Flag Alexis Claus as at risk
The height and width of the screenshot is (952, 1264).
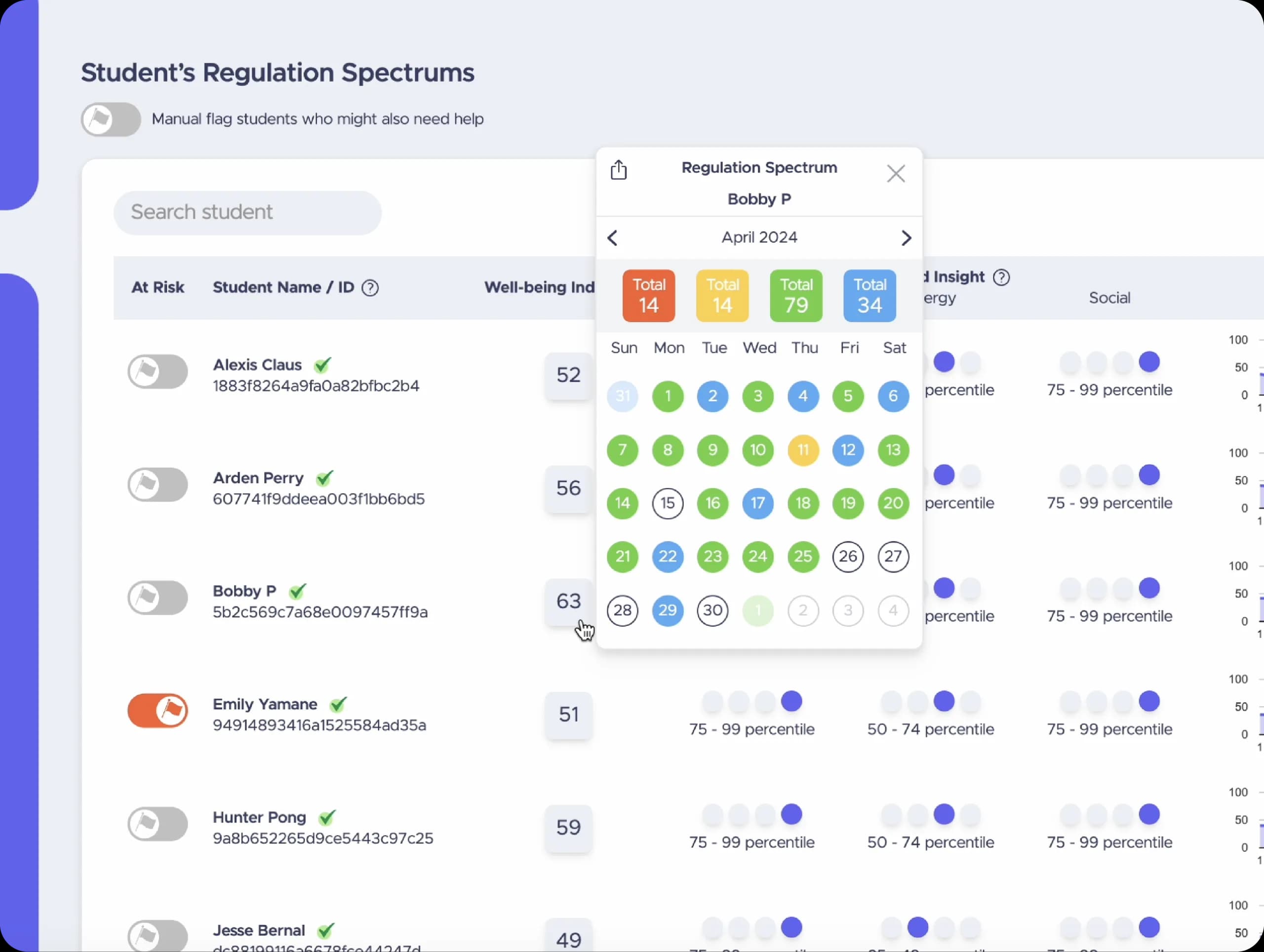click(158, 371)
